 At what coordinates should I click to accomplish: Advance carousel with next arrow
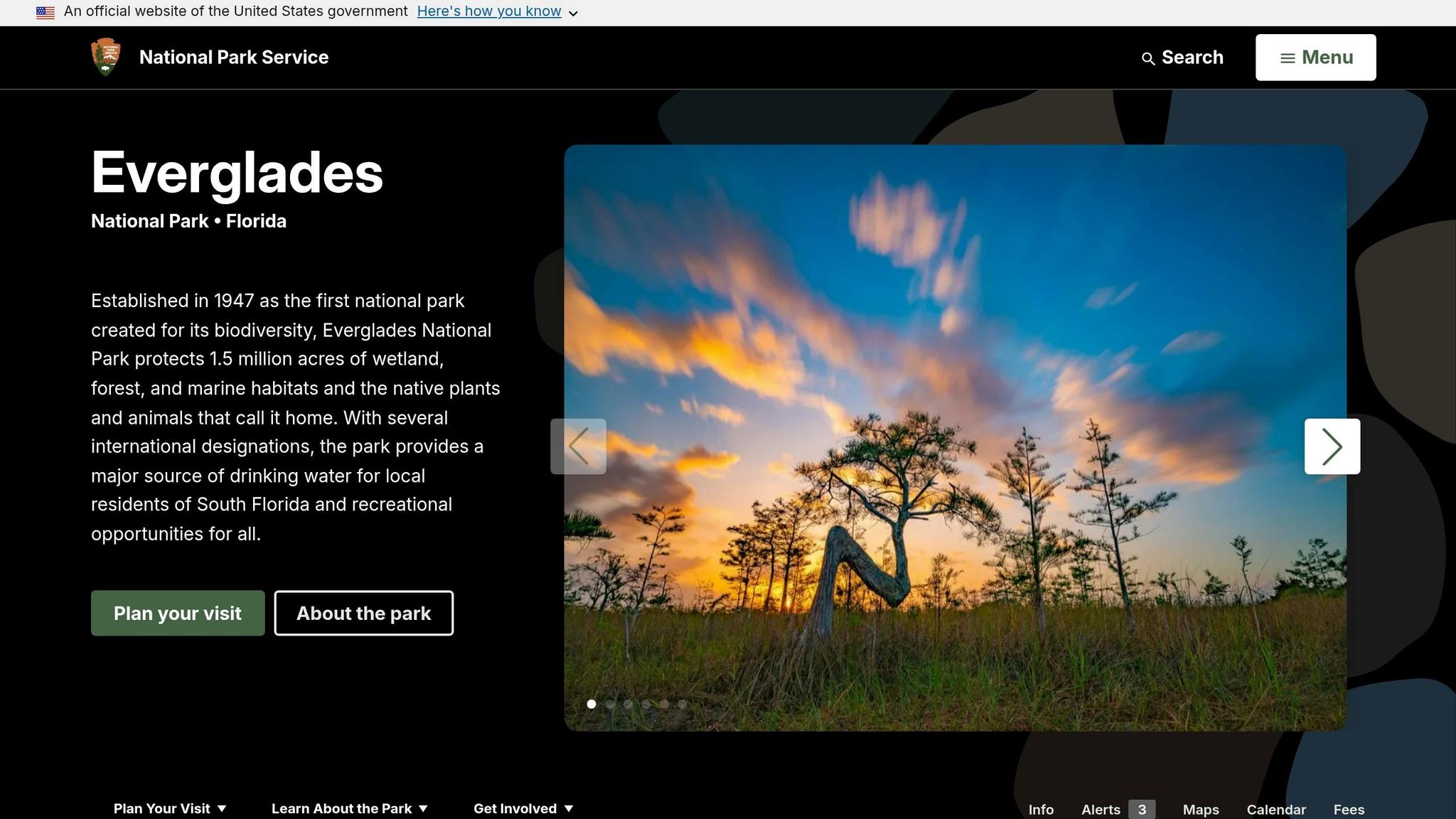[x=1332, y=446]
